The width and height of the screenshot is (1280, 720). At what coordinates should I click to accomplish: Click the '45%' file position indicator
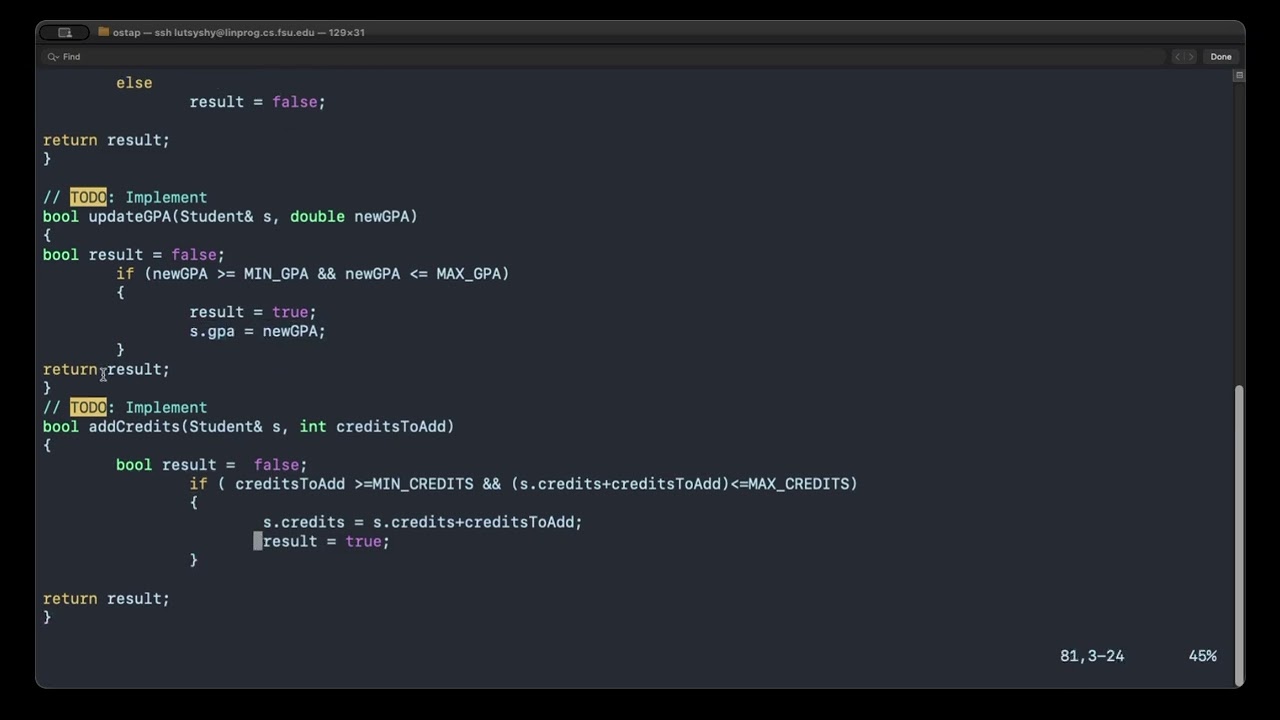point(1203,656)
